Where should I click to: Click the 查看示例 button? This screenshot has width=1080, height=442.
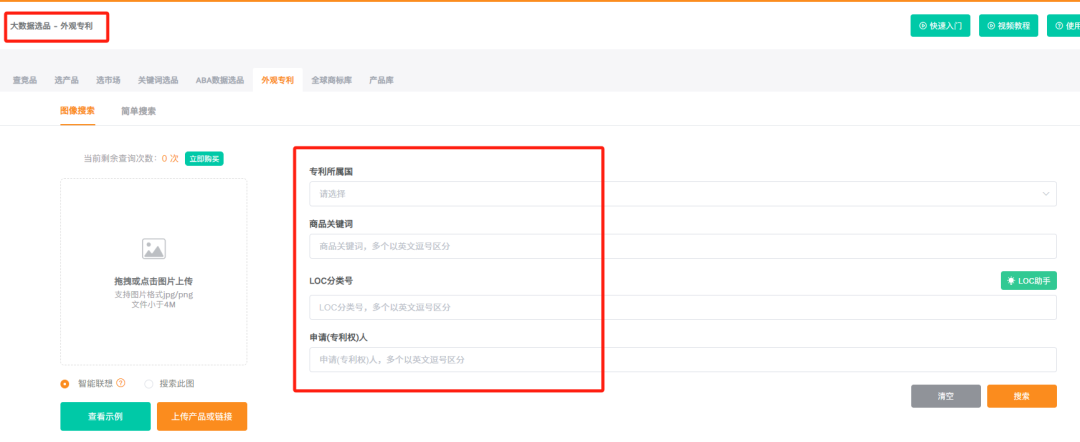tap(105, 417)
